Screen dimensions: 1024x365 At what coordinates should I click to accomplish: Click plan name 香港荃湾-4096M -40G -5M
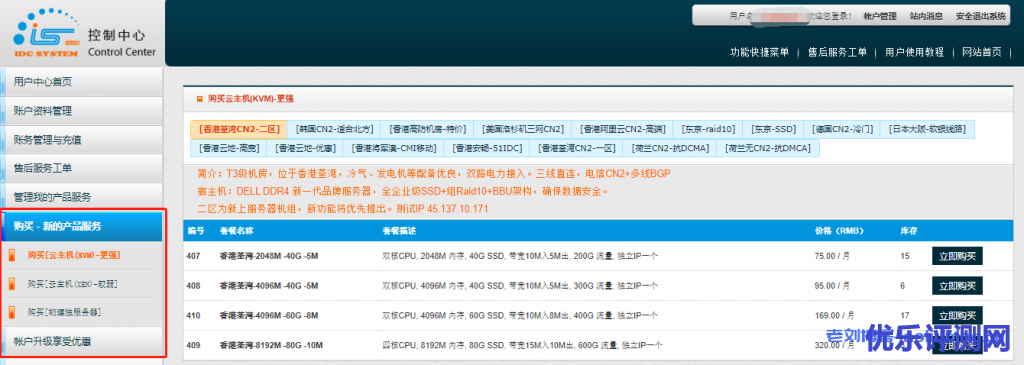(268, 286)
